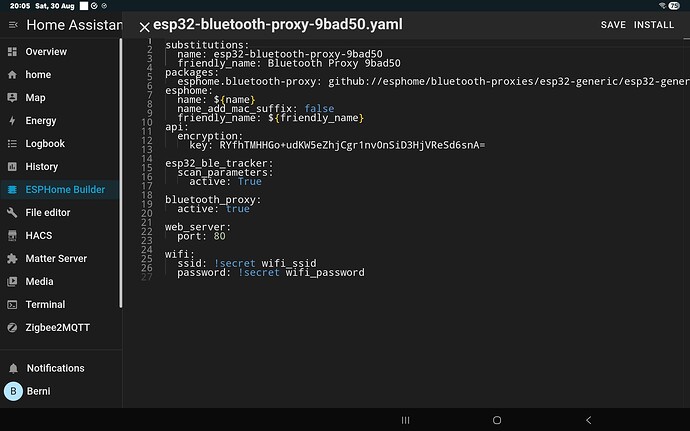Click the Notifications bell icon

pyautogui.click(x=13, y=368)
